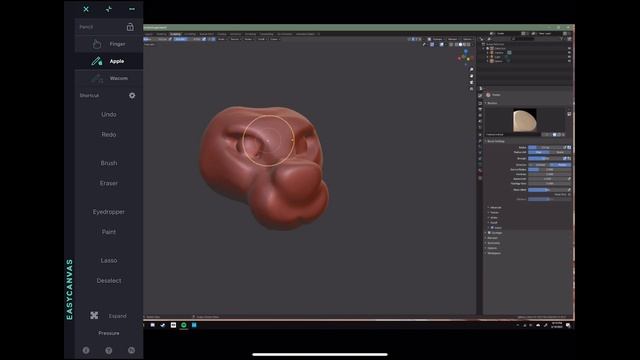Expand the Stroke subpanel in properties
640x360 pixels.
(x=493, y=218)
